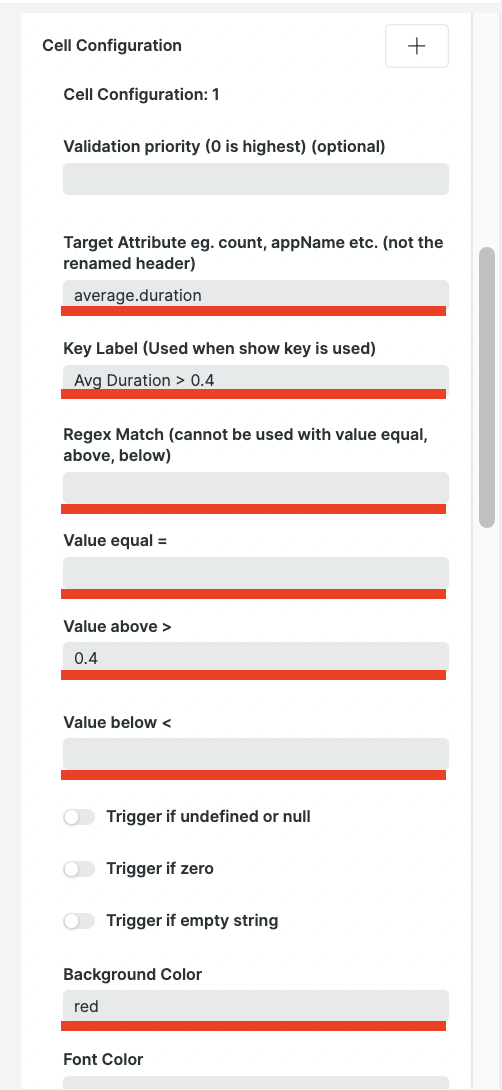This screenshot has width=502, height=1090.
Task: Add a new cell configuration with plus button
Action: [416, 46]
